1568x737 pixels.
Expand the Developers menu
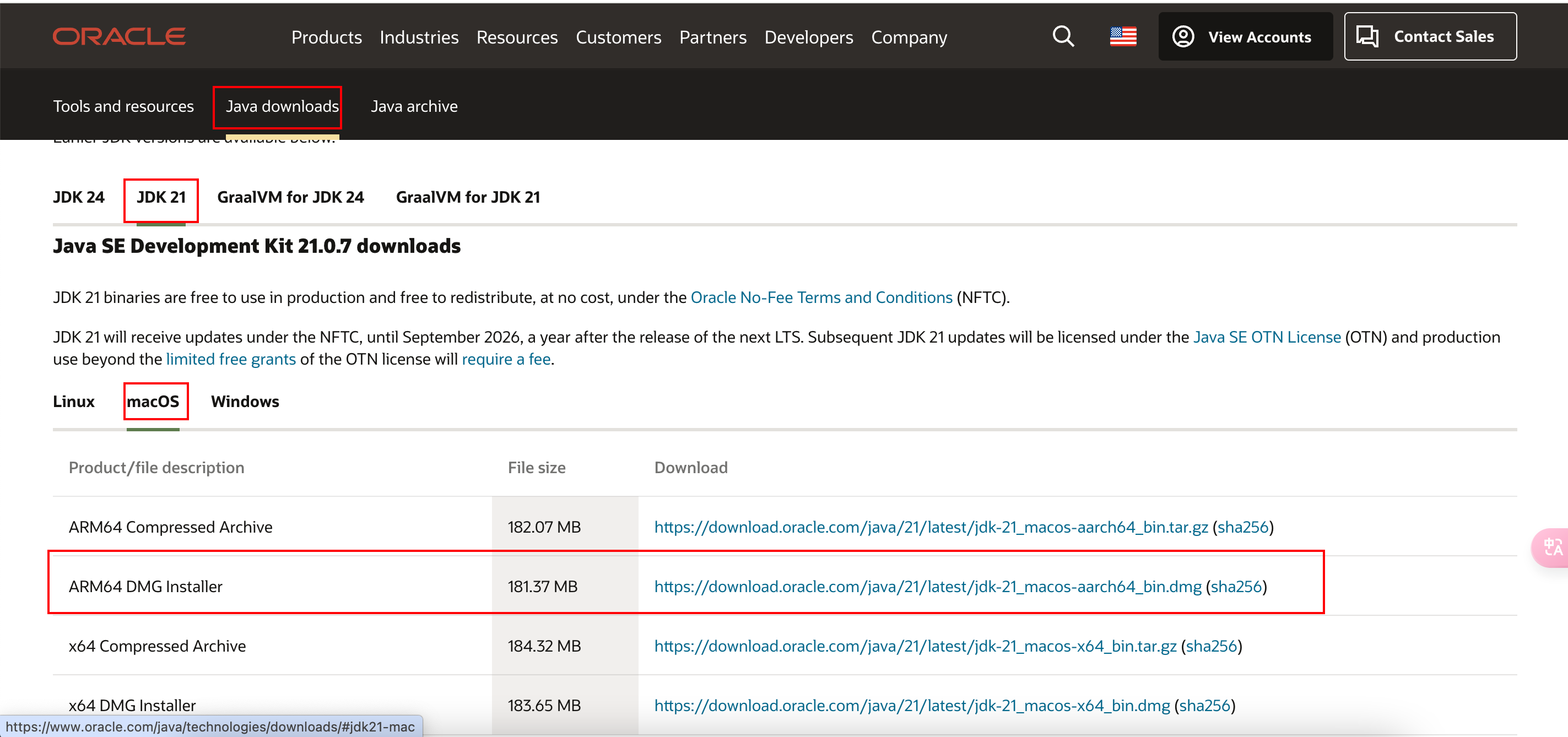click(x=808, y=38)
